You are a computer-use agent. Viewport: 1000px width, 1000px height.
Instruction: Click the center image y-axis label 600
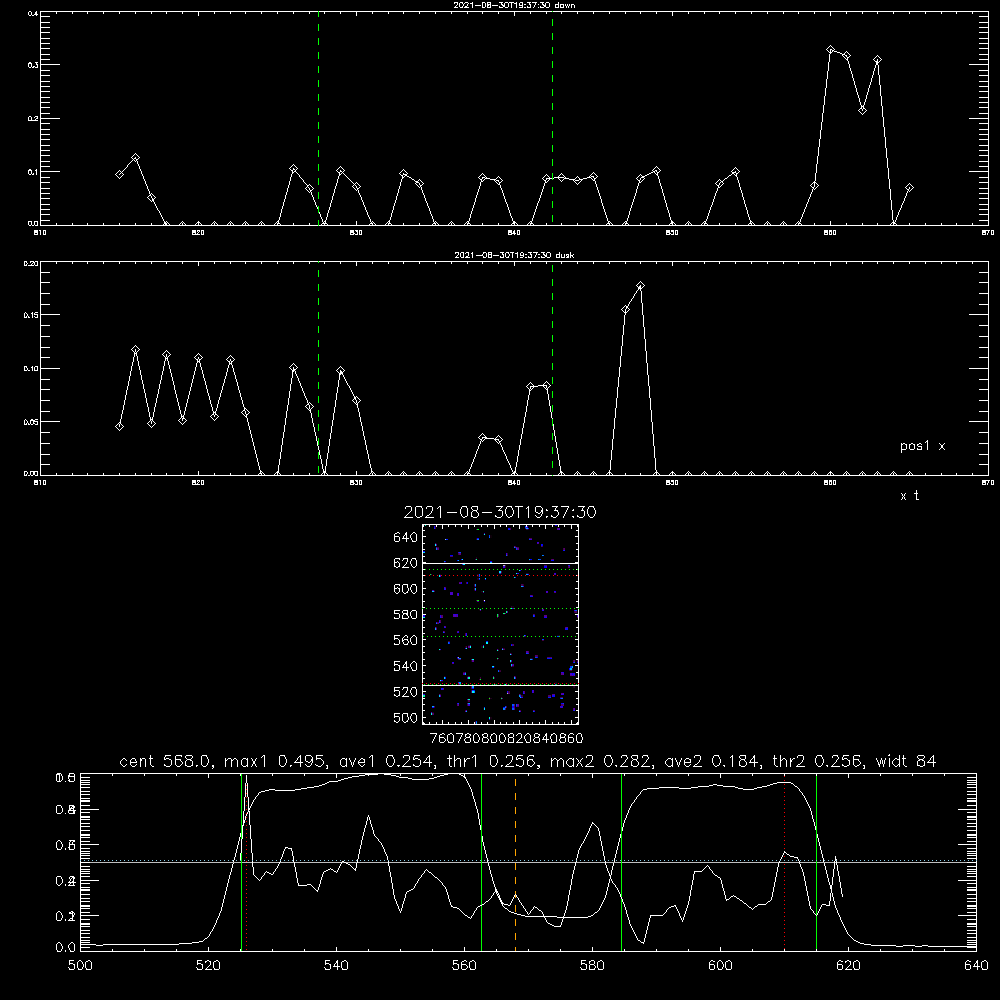[x=406, y=589]
